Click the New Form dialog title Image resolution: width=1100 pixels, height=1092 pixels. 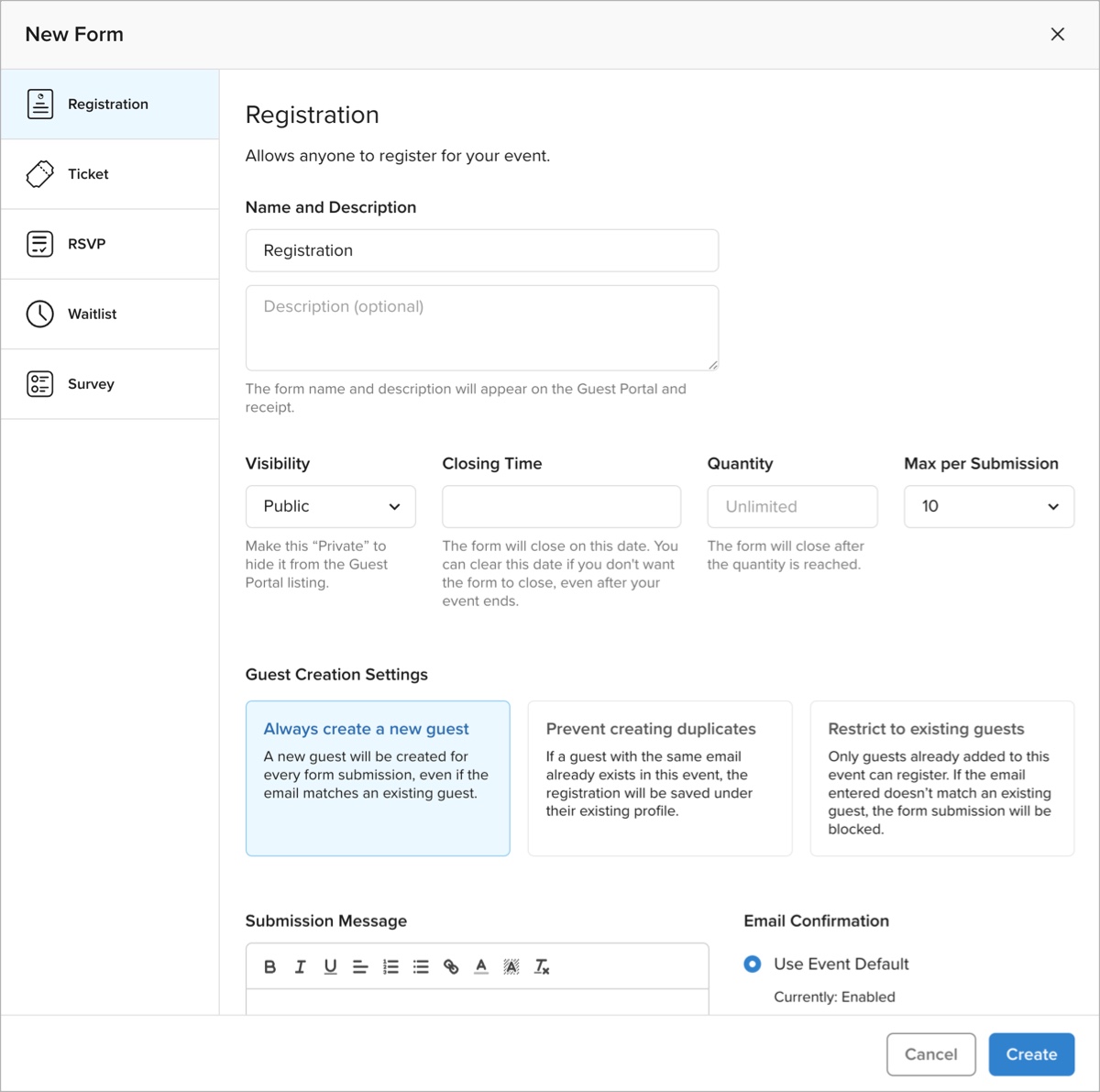pyautogui.click(x=74, y=35)
